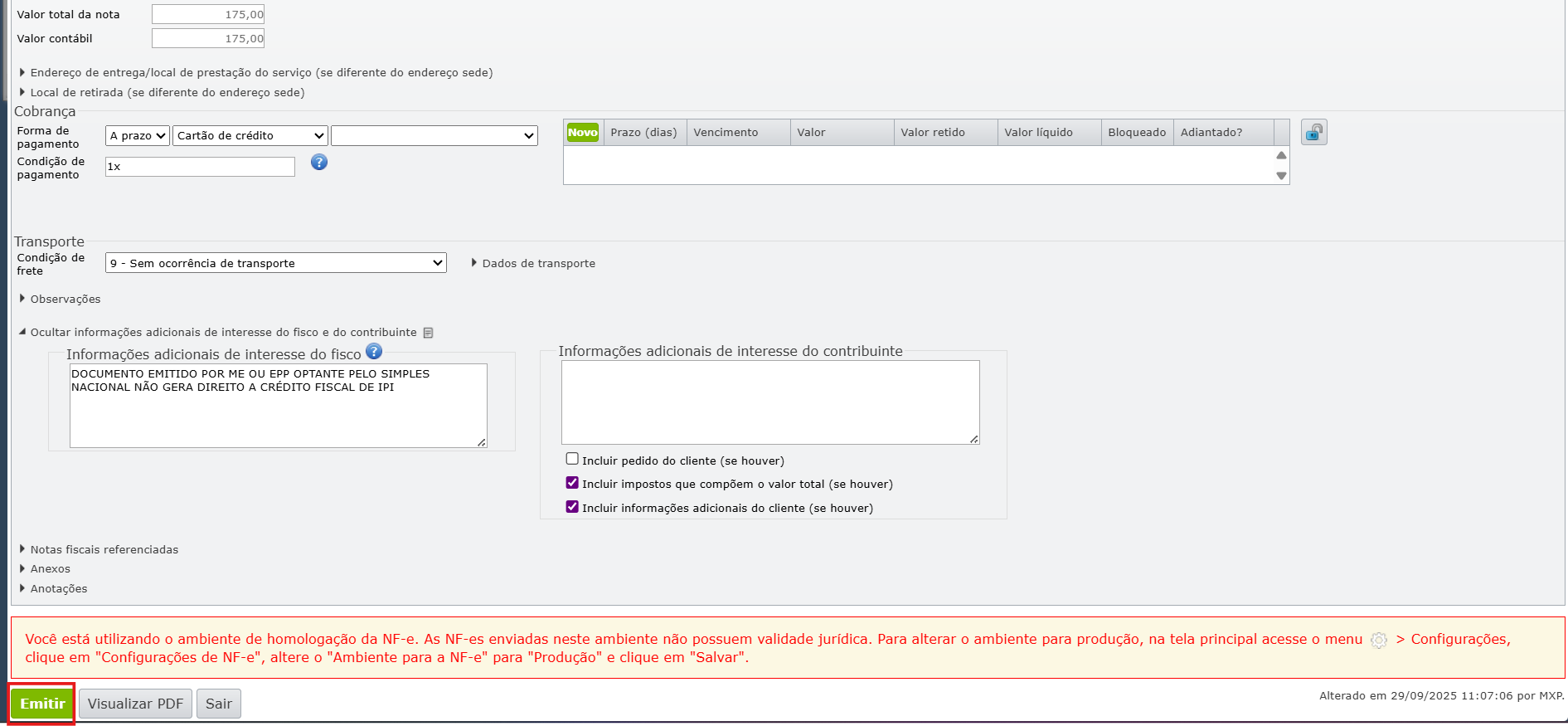Click up arrow in installments table scrollbar
This screenshot has width=1568, height=726.
coord(1281,155)
